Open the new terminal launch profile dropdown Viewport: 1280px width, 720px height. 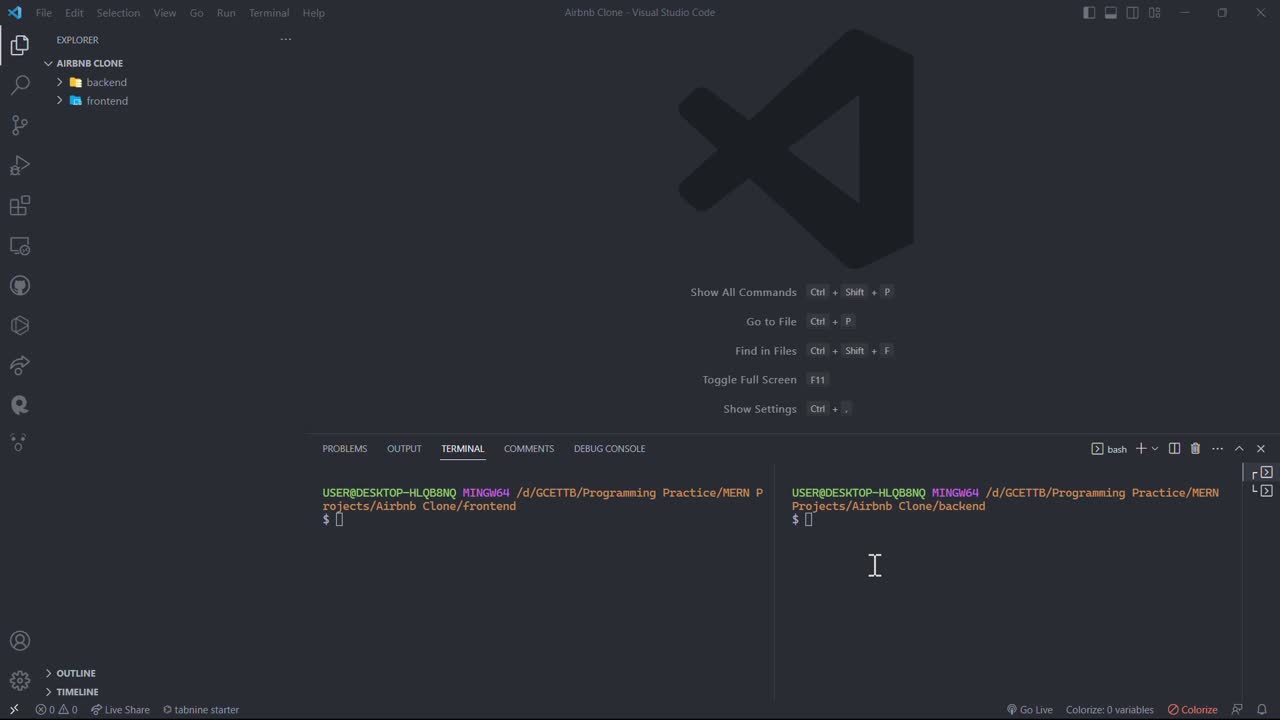coord(1155,449)
